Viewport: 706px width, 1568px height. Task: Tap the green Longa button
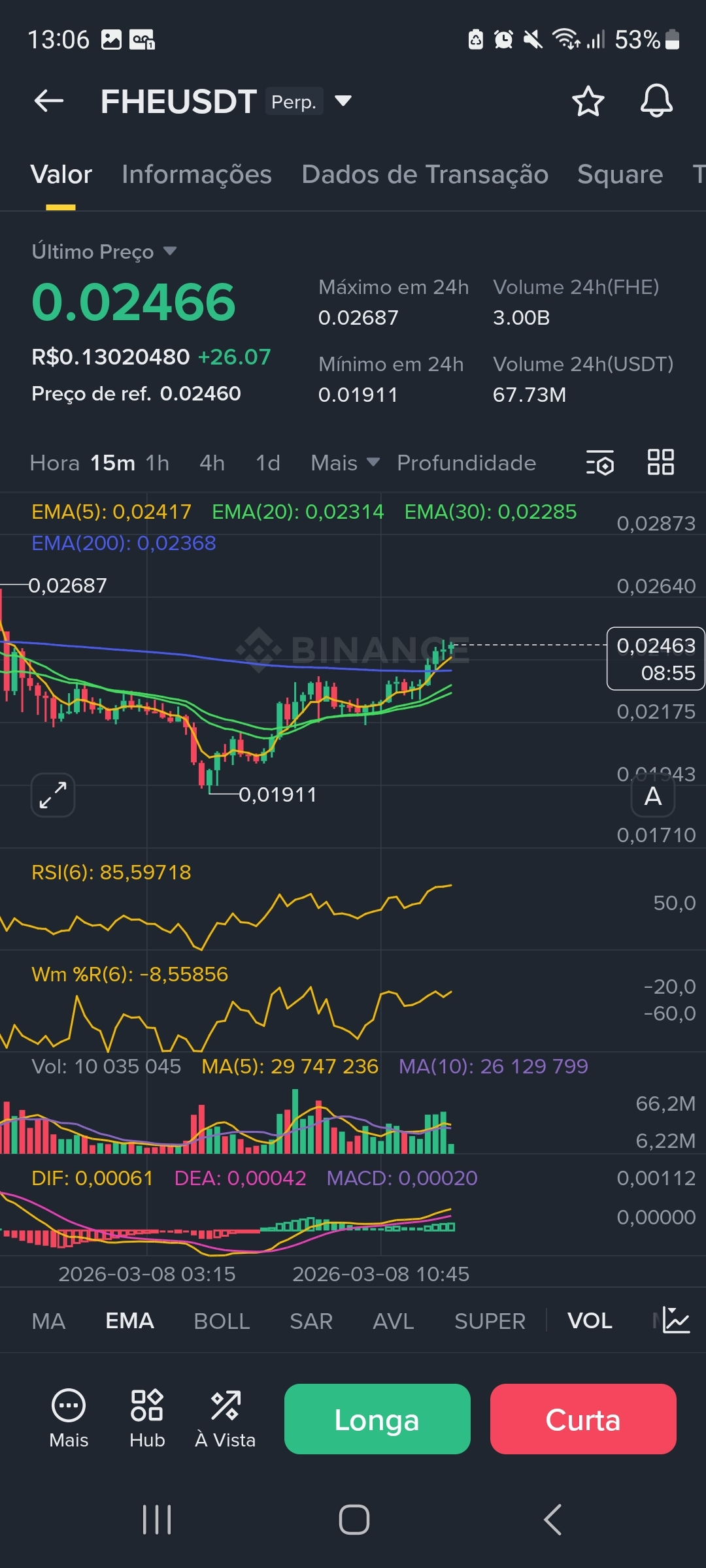point(377,1419)
